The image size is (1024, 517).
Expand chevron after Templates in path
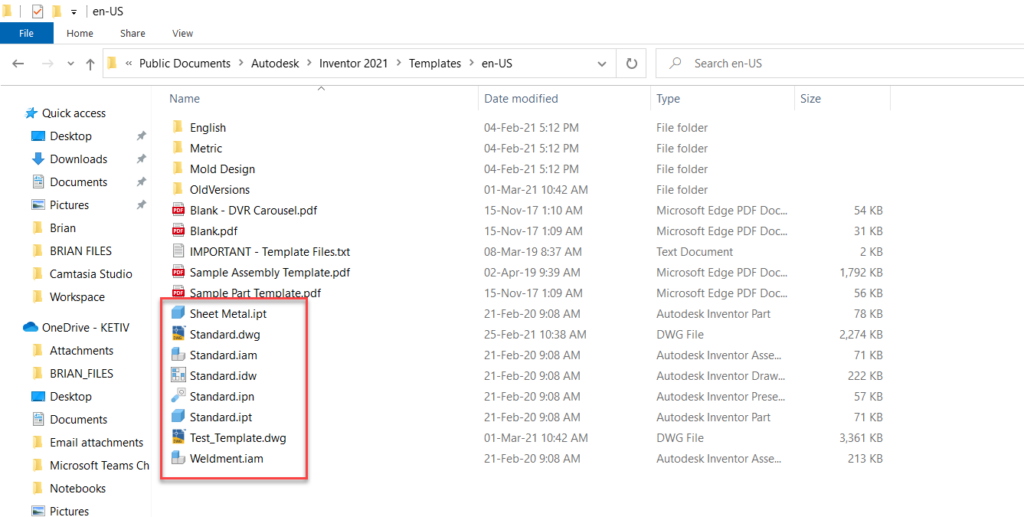(x=472, y=64)
